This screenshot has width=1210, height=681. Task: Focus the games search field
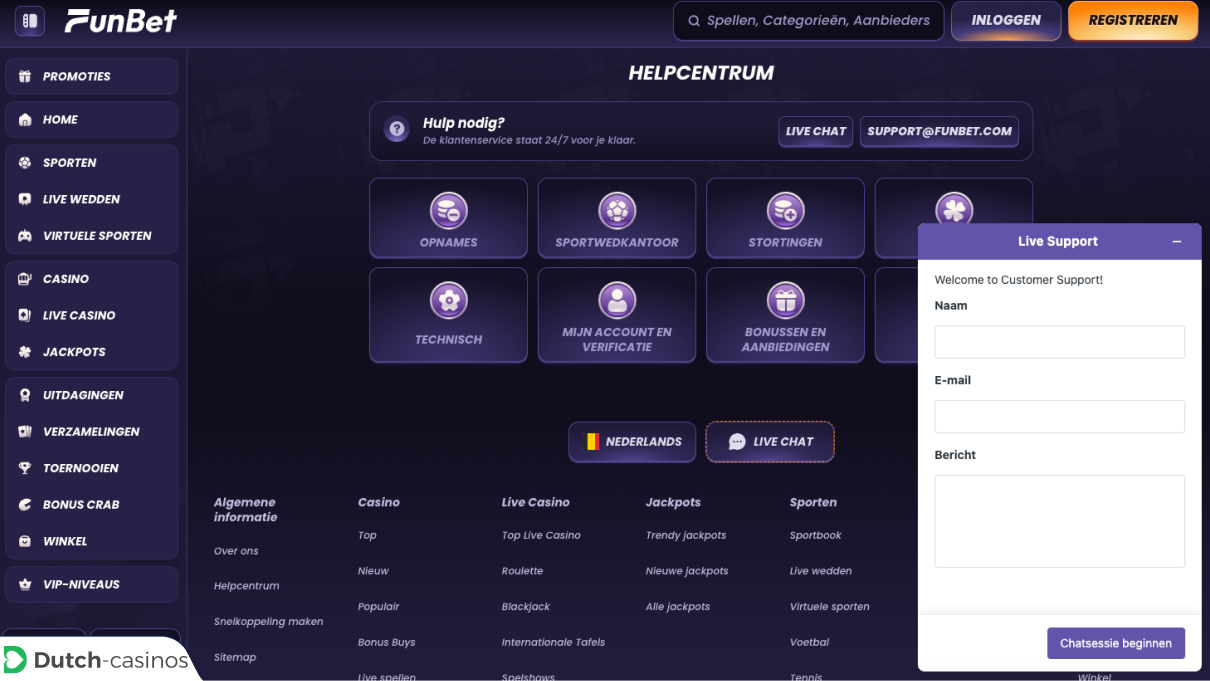[x=809, y=20]
